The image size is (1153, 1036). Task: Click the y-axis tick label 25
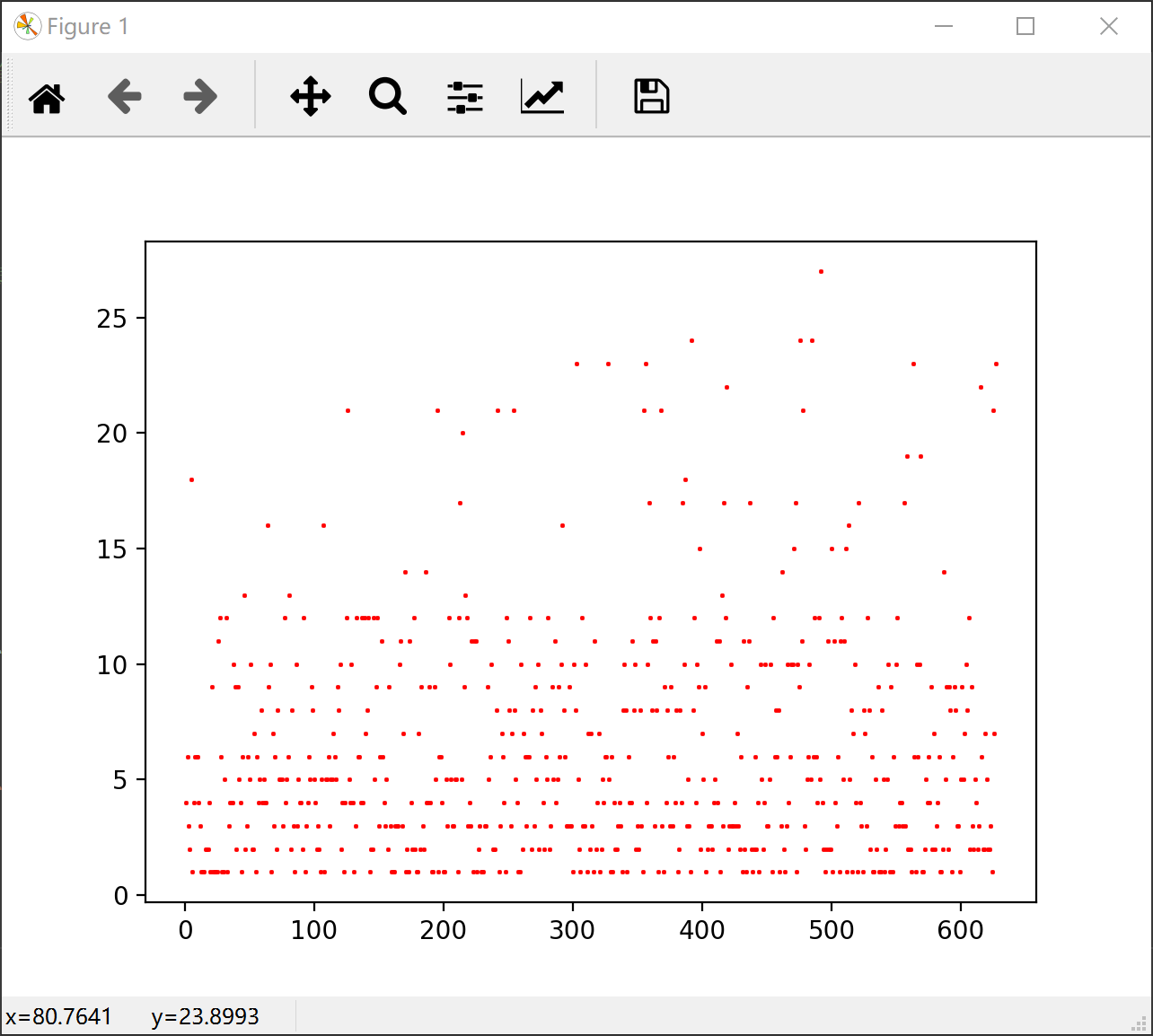point(111,318)
